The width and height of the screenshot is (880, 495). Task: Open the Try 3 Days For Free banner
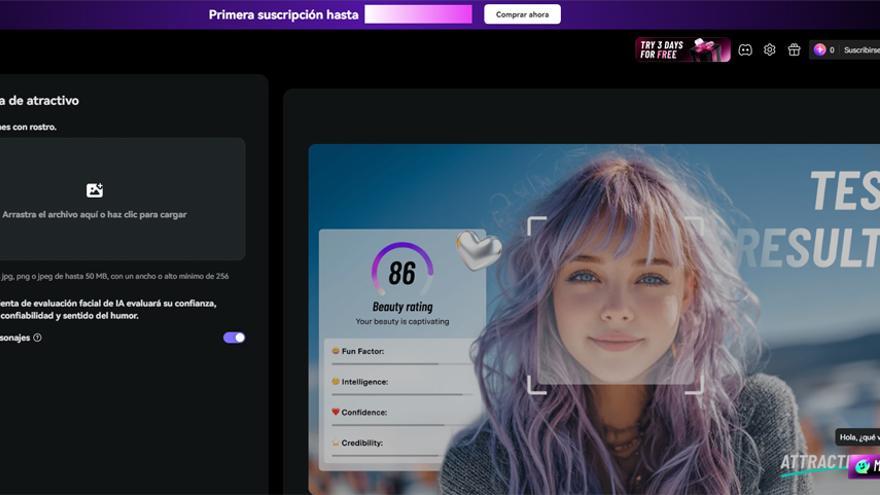(682, 50)
